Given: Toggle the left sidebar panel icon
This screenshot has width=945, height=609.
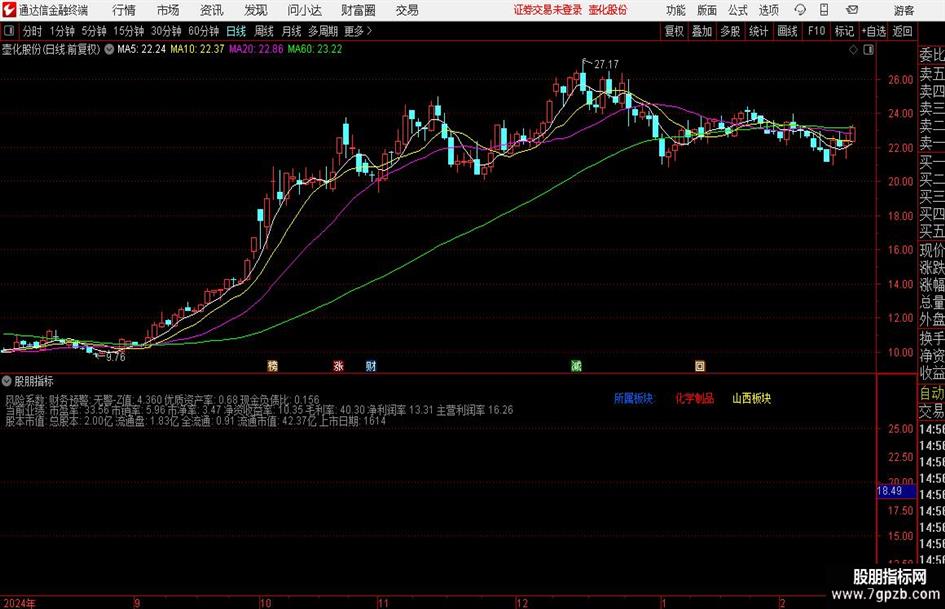Looking at the screenshot, I should coord(9,31).
